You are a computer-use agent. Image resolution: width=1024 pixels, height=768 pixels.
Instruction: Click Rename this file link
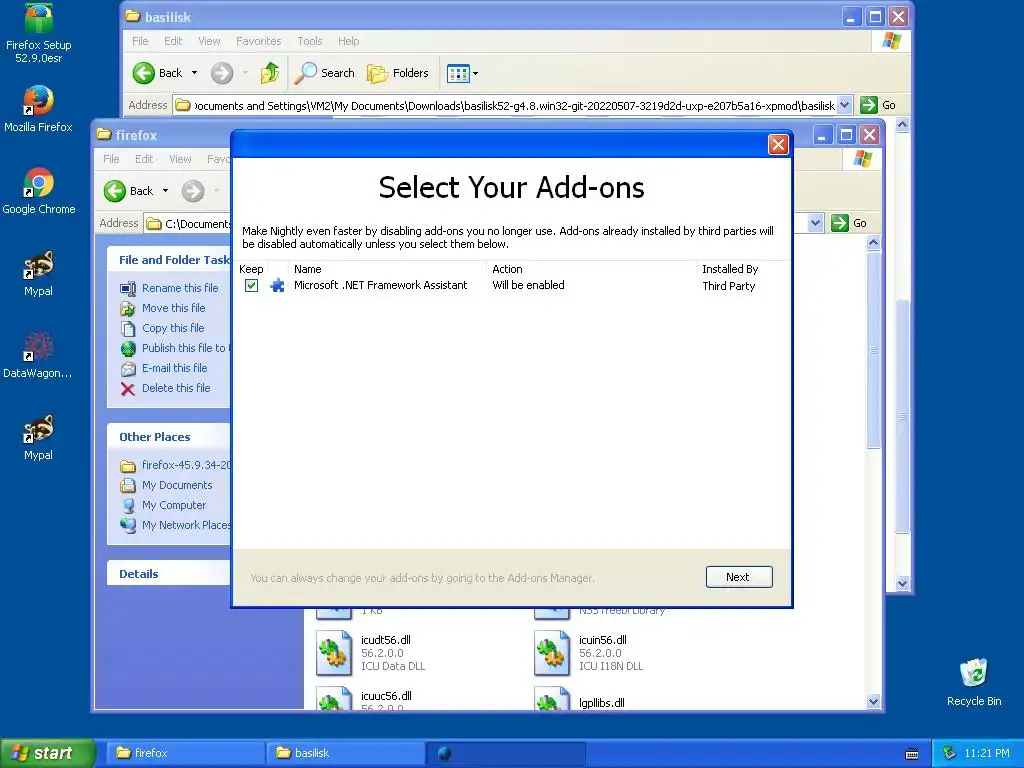click(x=180, y=288)
